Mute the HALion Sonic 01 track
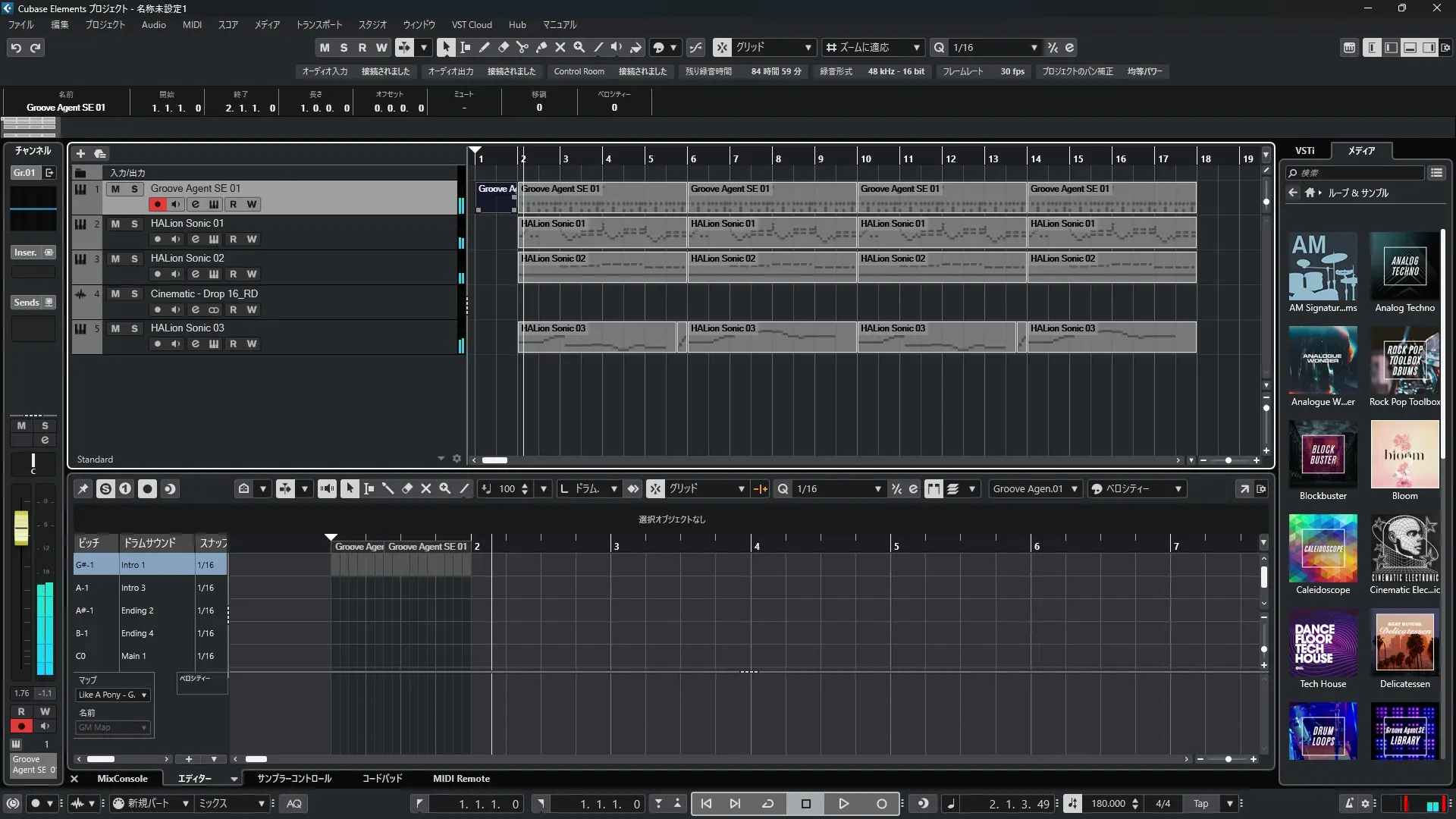Screen dimensions: 1456x819 pyautogui.click(x=115, y=224)
